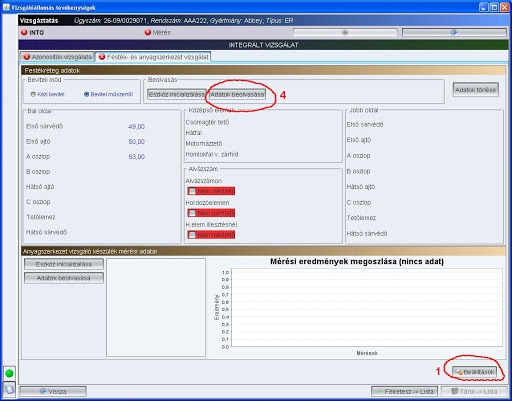Viewport: 512px width, 401px height.
Task: Switch to Azonosítók vizsgálata tab
Action: click(57, 57)
